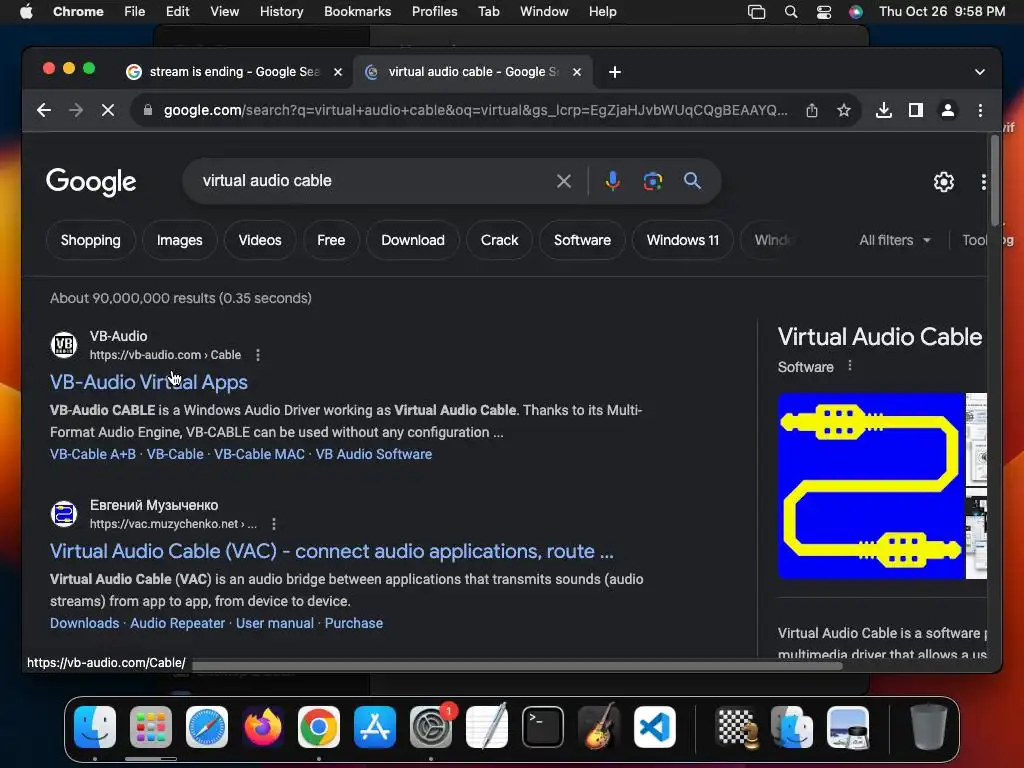
Task: Start voice search with microphone
Action: click(x=613, y=181)
